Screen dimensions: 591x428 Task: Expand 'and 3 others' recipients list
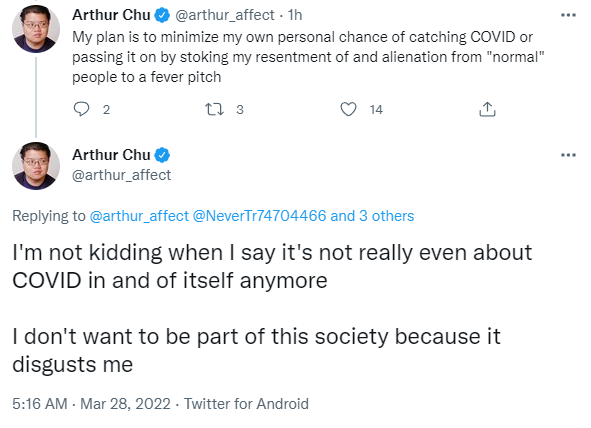coord(372,216)
